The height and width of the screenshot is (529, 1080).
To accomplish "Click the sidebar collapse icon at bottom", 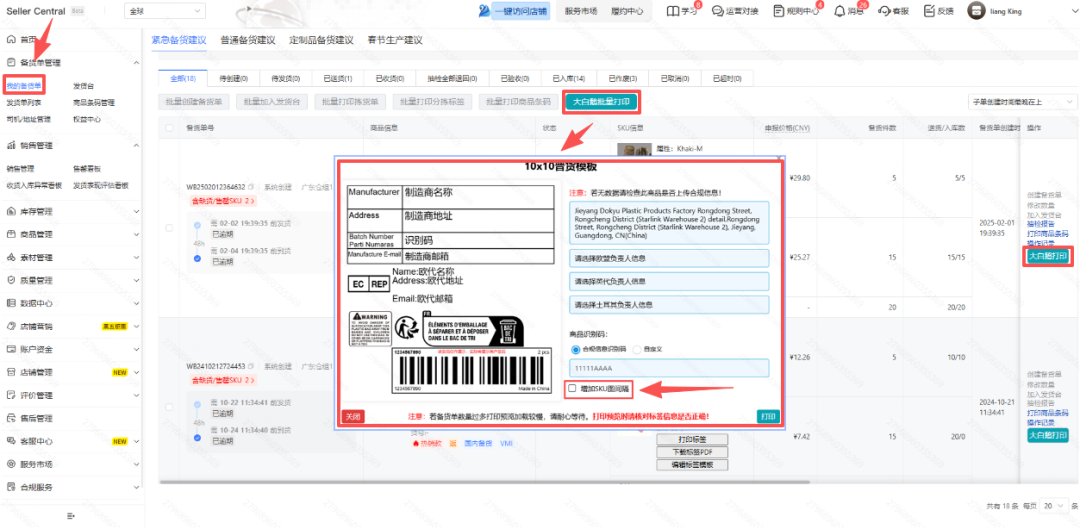I will [71, 516].
